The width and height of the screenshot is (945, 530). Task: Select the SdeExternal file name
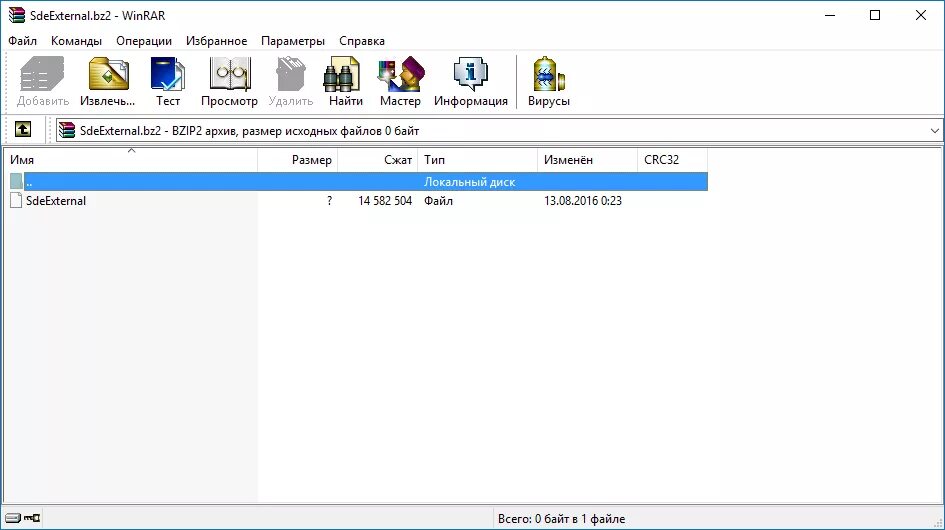point(56,201)
